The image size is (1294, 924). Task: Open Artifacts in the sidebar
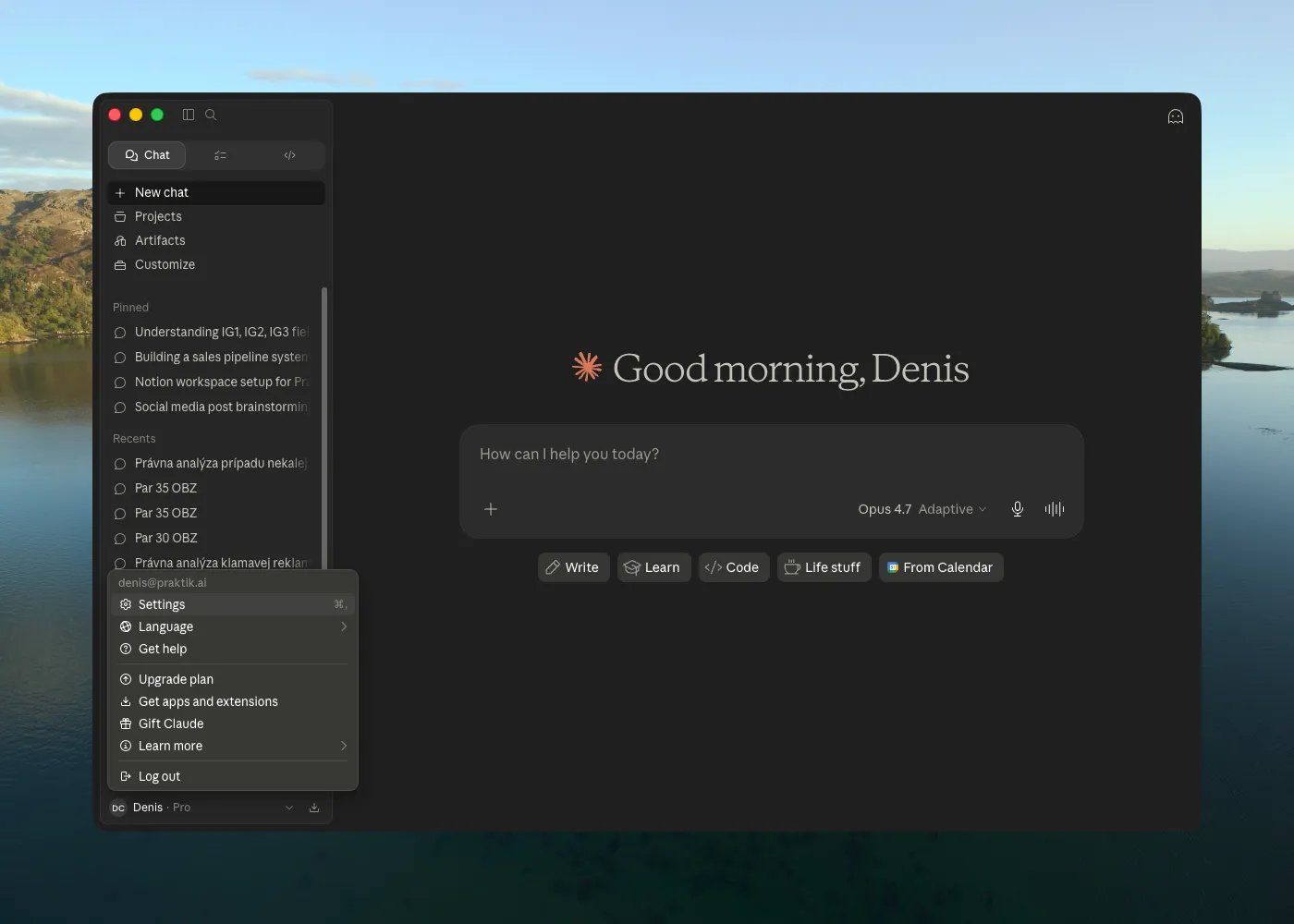click(x=216, y=240)
